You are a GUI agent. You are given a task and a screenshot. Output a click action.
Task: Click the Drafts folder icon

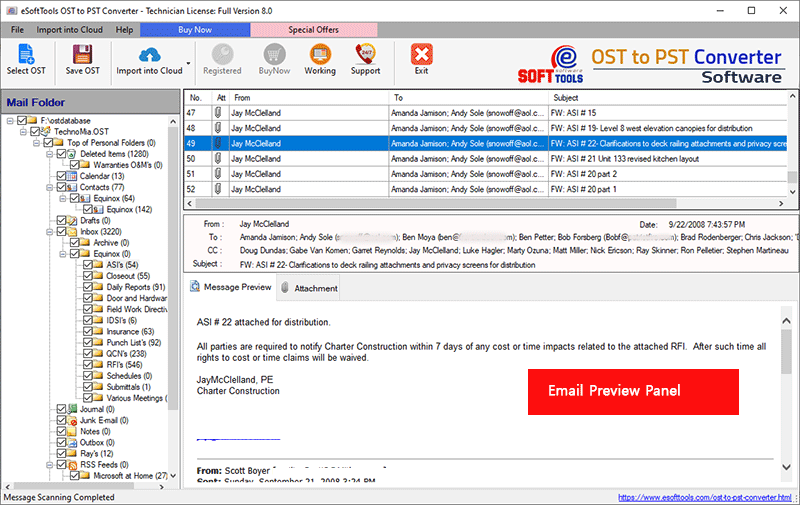pos(72,220)
